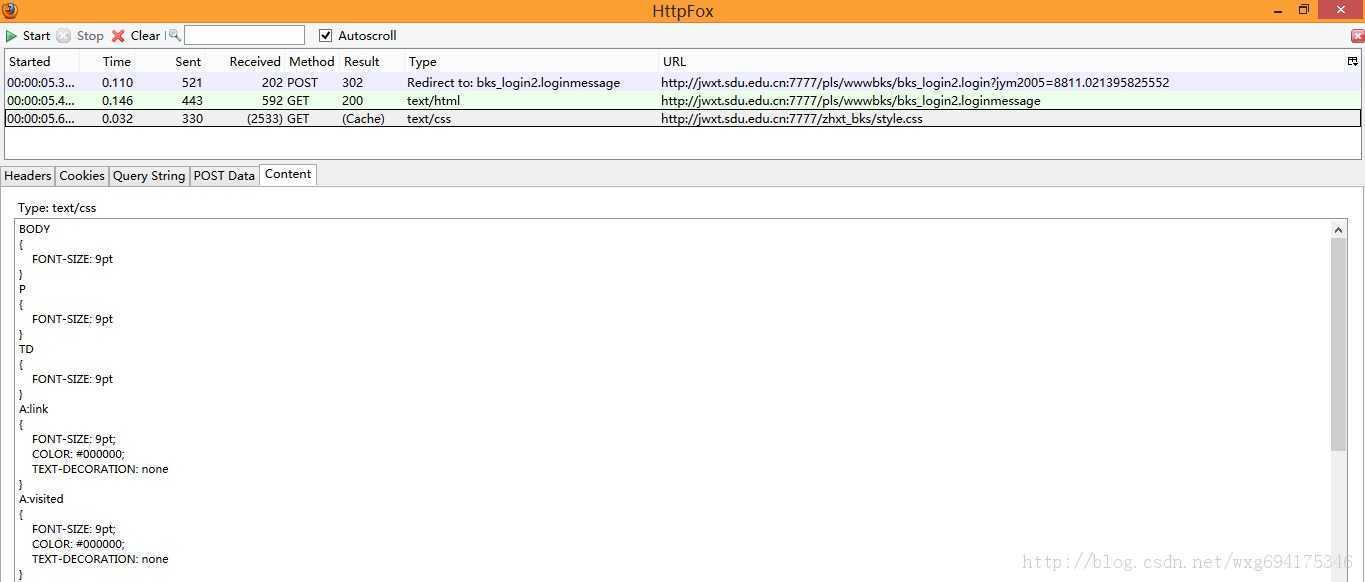
Task: Click the (2533) received value
Action: tap(265, 119)
